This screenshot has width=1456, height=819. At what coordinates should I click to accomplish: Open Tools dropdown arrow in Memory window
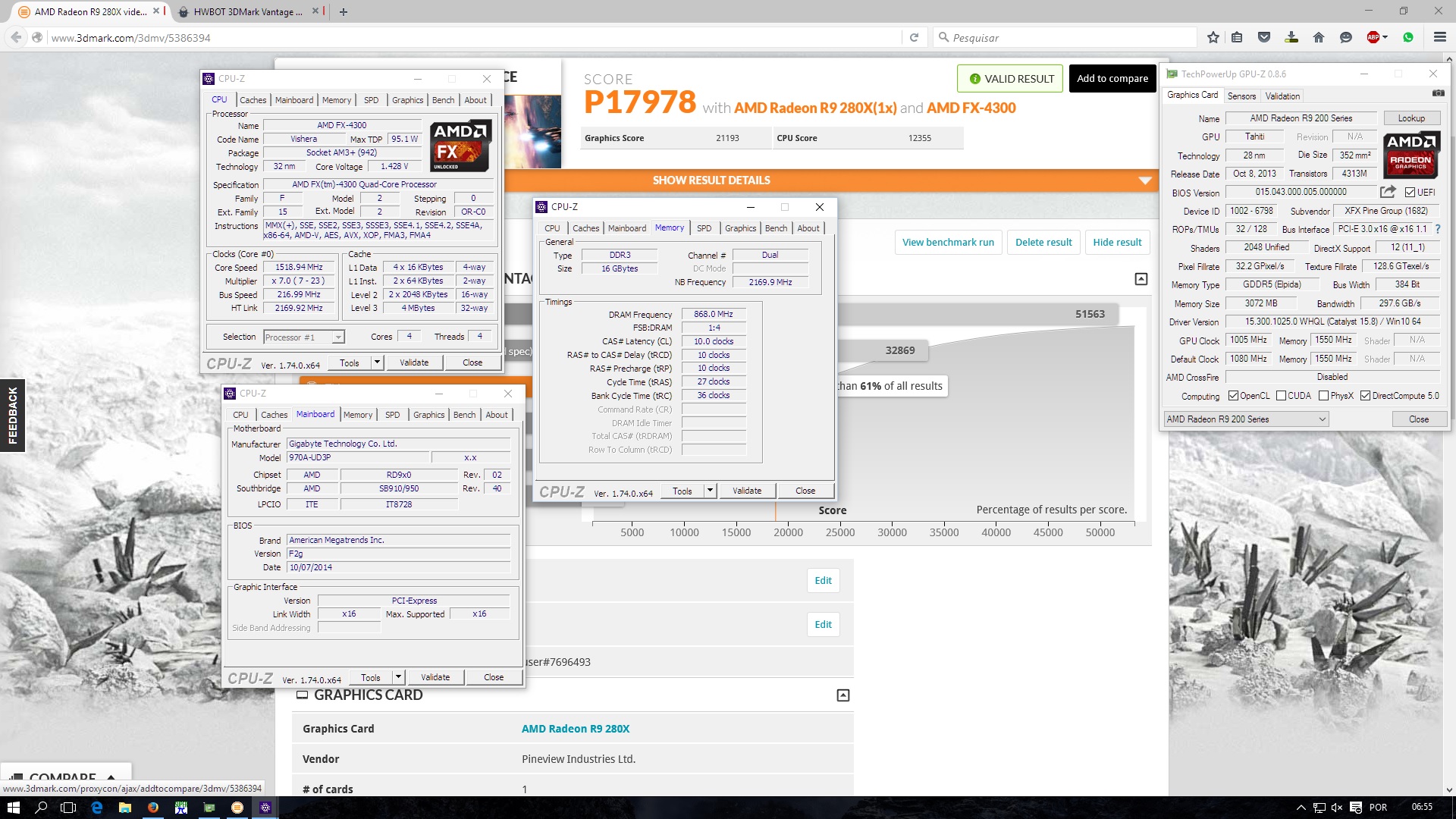(x=710, y=491)
